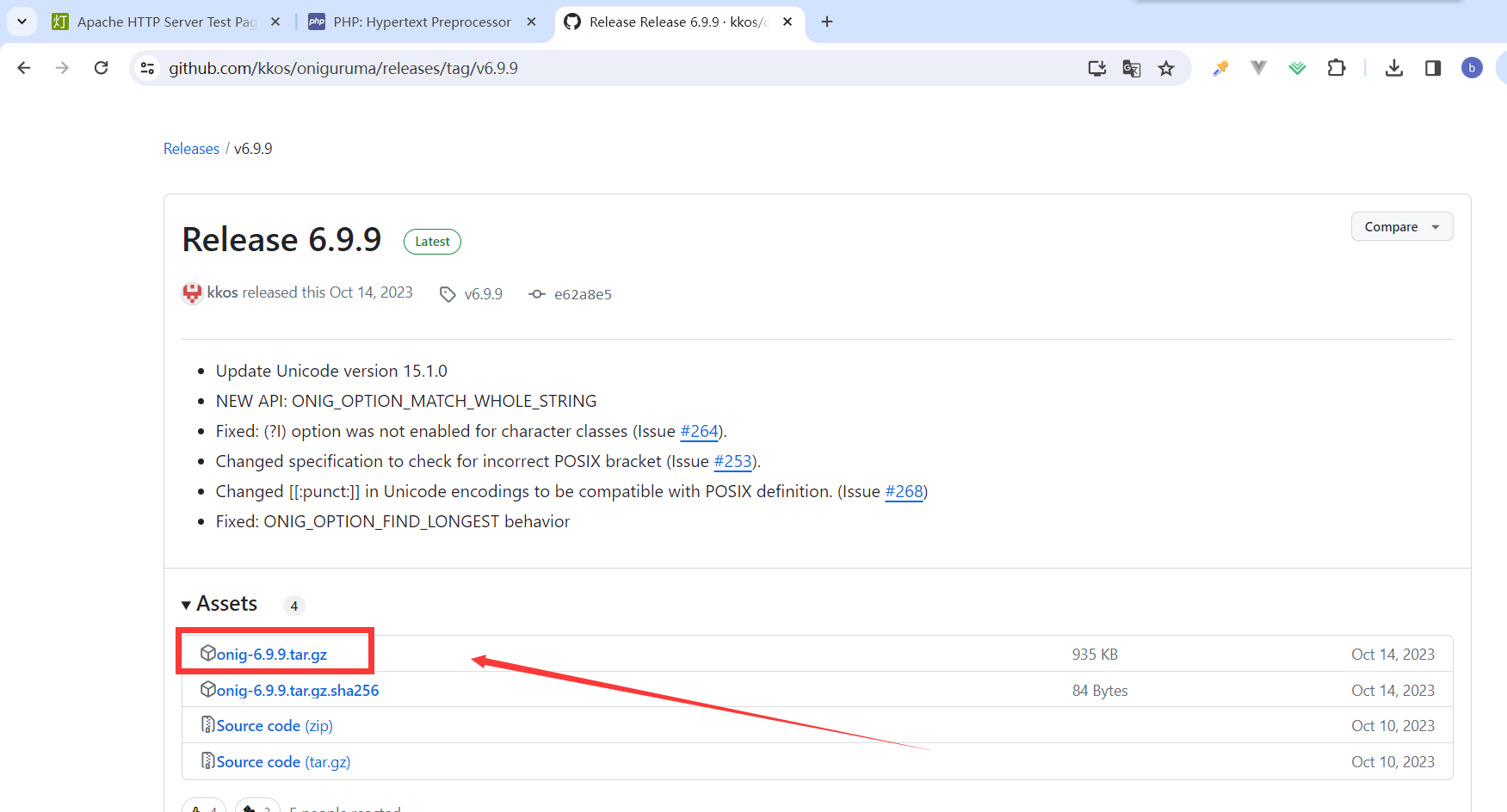This screenshot has width=1507, height=812.
Task: Toggle the browser side panel
Action: click(x=1433, y=68)
